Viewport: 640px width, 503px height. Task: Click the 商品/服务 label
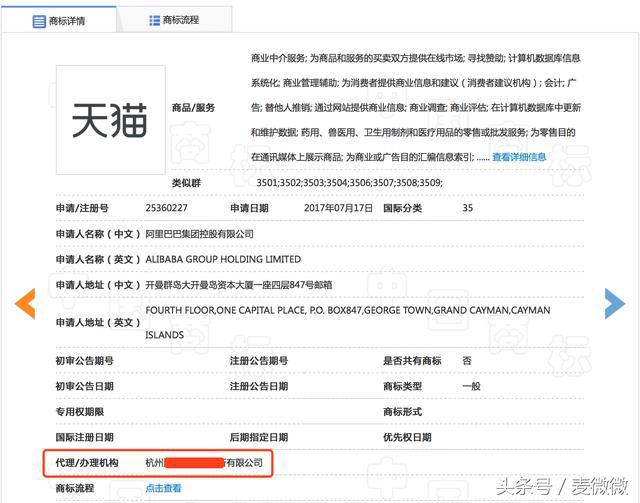pos(193,108)
